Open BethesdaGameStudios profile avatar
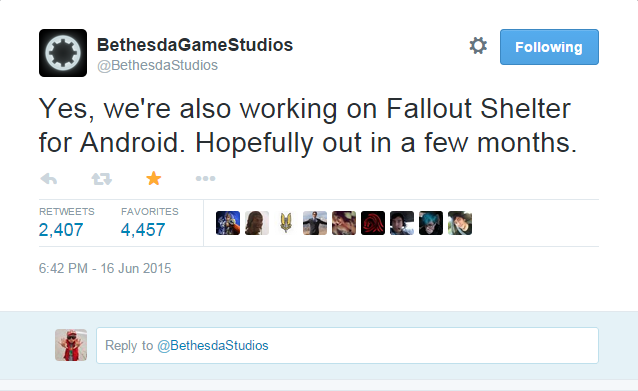This screenshot has height=391, width=638. pos(63,53)
